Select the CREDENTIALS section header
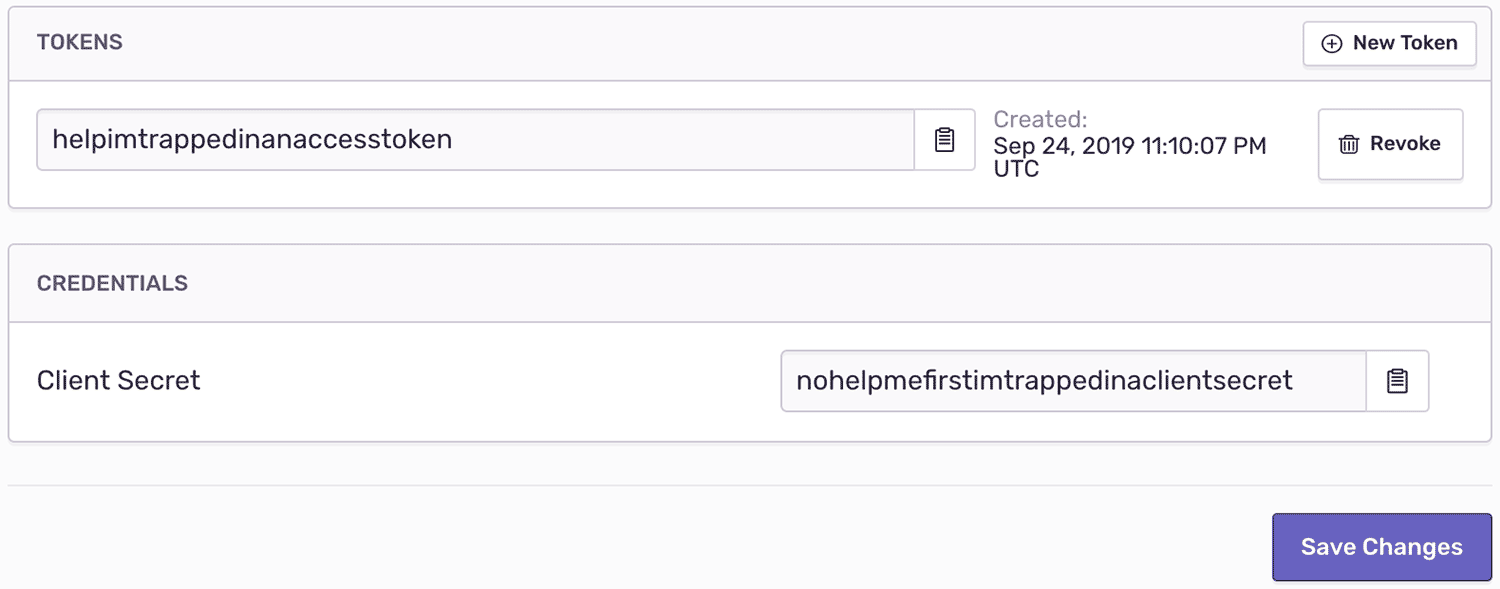1500x589 pixels. pos(112,283)
